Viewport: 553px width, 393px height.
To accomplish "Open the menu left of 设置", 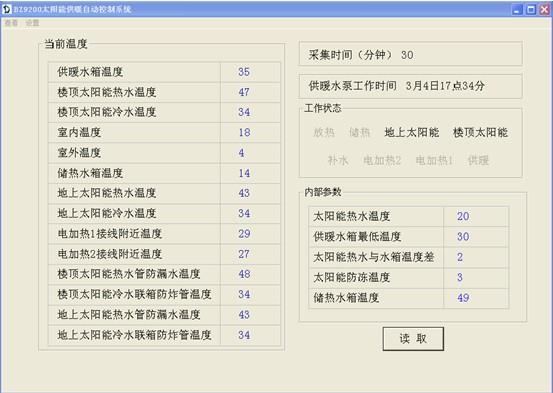I will pyautogui.click(x=11, y=23).
